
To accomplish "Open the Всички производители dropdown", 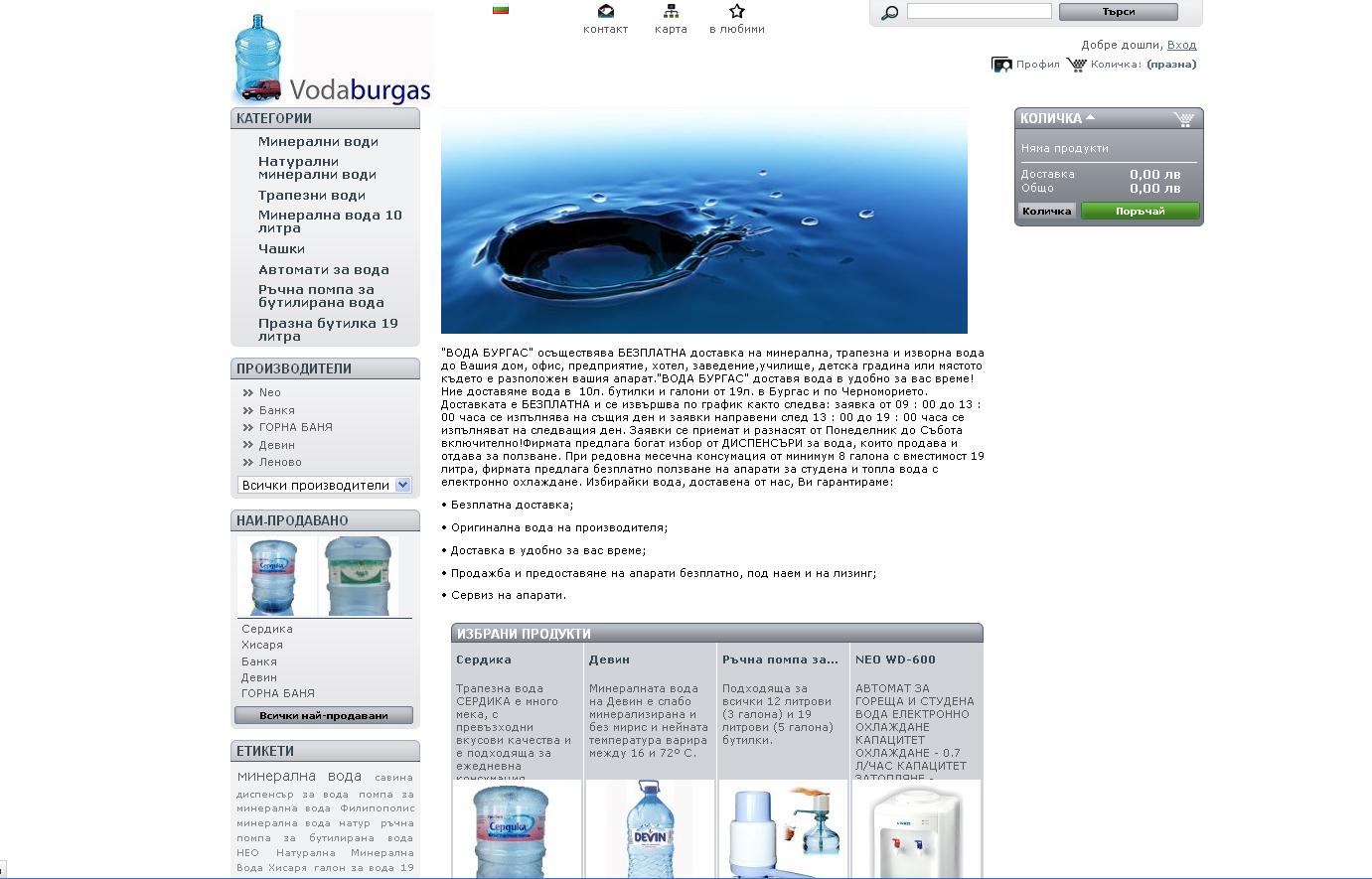I will 324,485.
